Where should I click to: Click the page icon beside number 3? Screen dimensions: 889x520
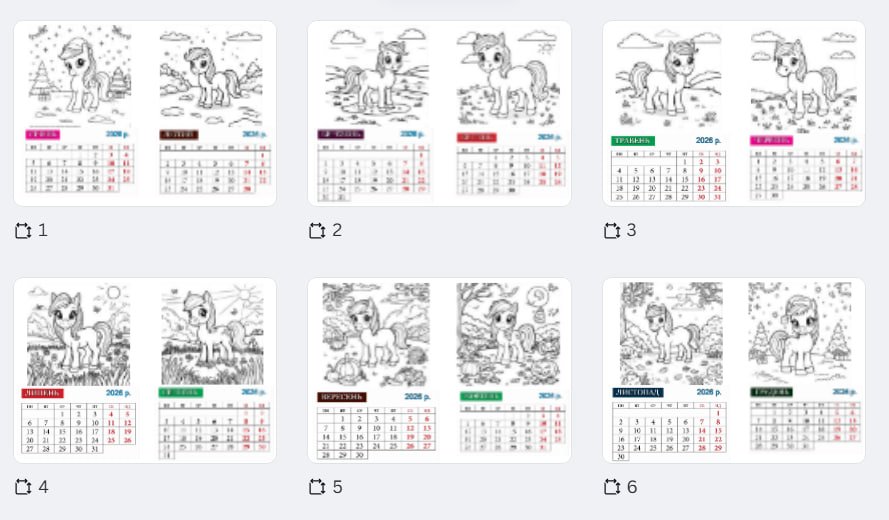click(x=612, y=231)
